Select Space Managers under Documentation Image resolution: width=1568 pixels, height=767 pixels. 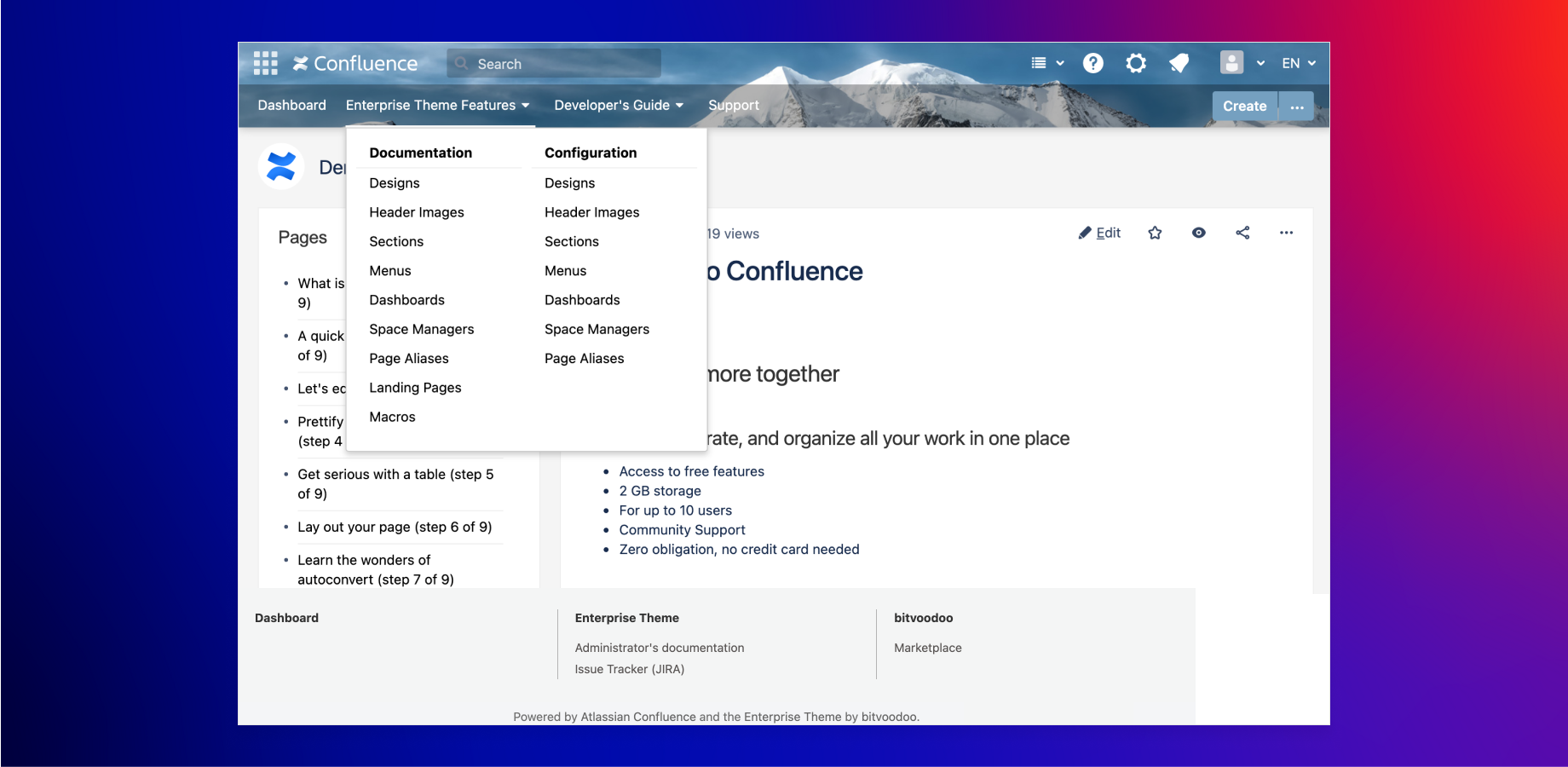[x=422, y=329]
